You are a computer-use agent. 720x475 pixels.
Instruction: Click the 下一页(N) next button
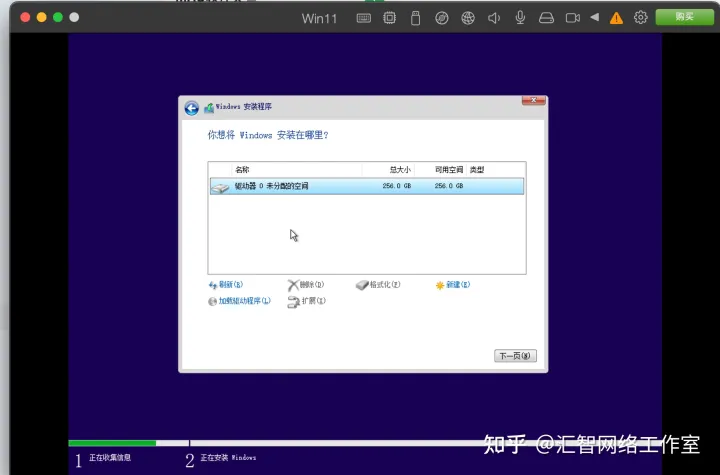tap(515, 356)
